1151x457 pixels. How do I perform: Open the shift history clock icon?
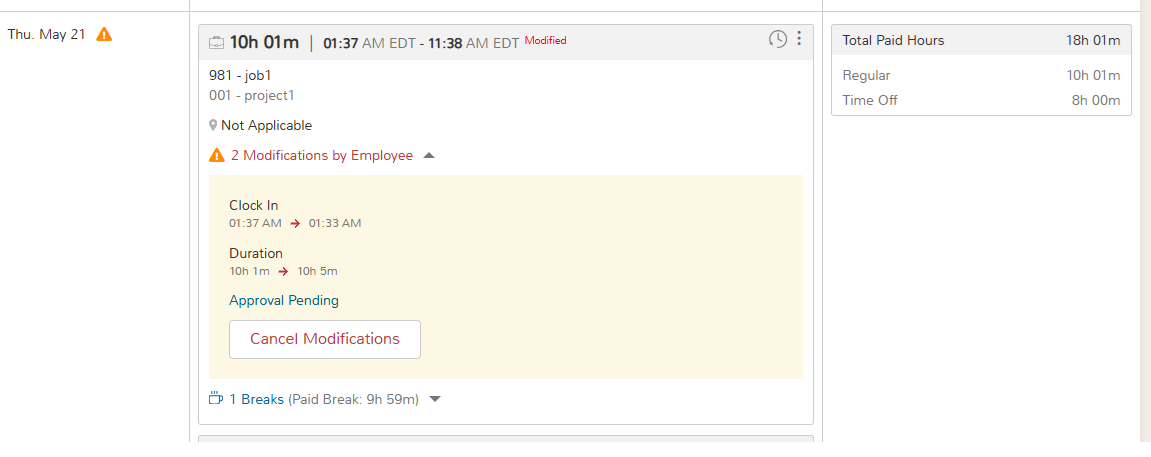pyautogui.click(x=777, y=39)
